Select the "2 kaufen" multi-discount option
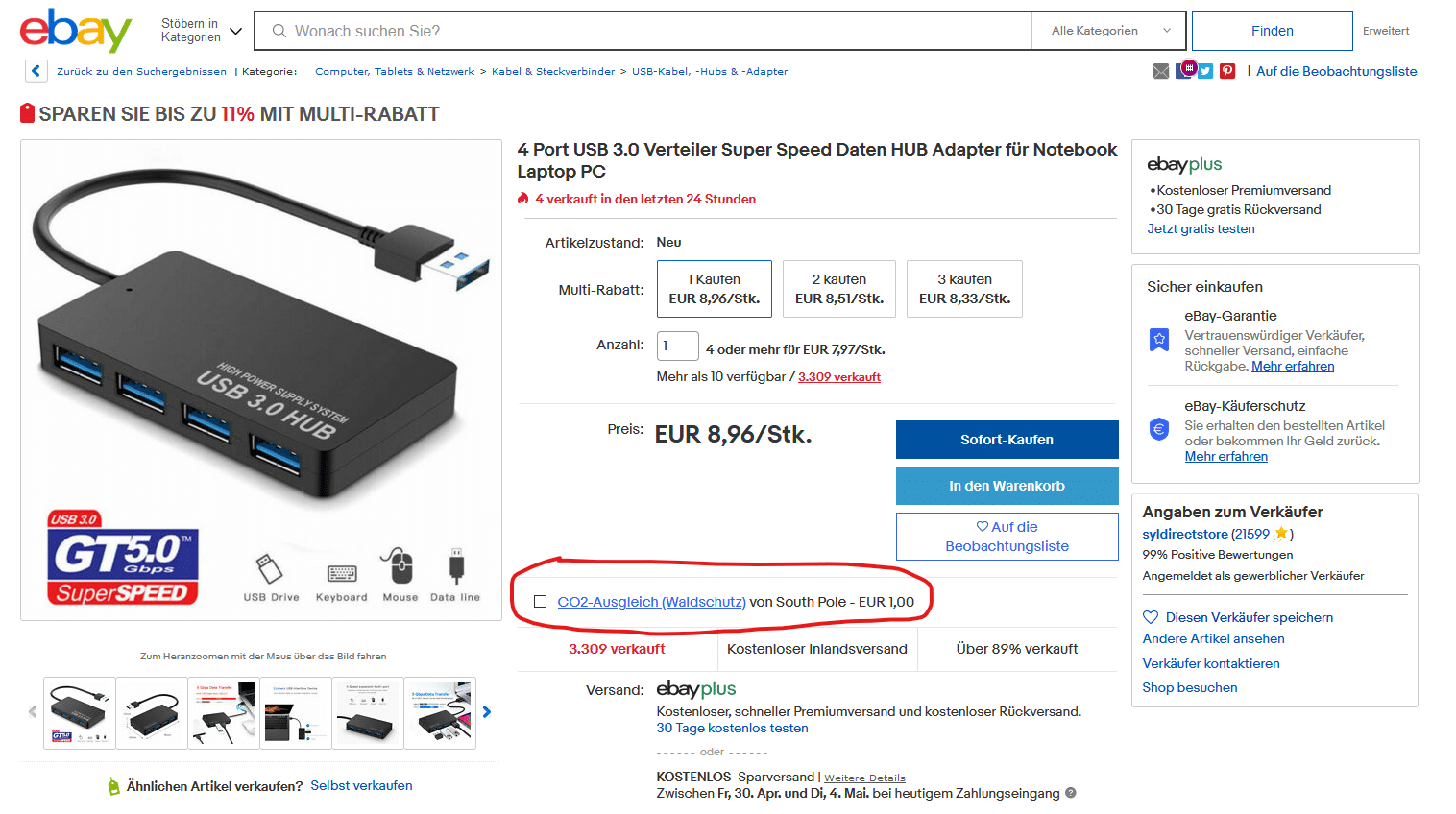Image resolution: width=1456 pixels, height=814 pixels. click(838, 289)
